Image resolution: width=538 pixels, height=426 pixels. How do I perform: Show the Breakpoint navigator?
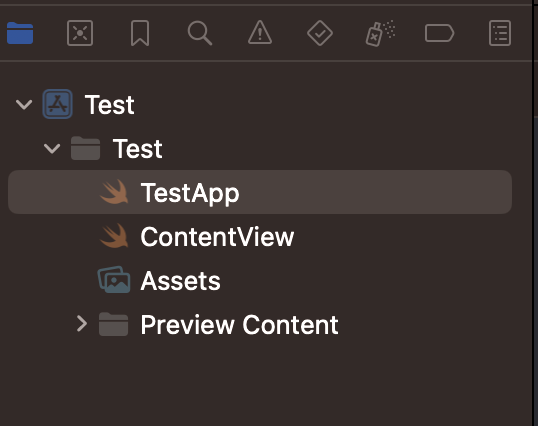440,33
